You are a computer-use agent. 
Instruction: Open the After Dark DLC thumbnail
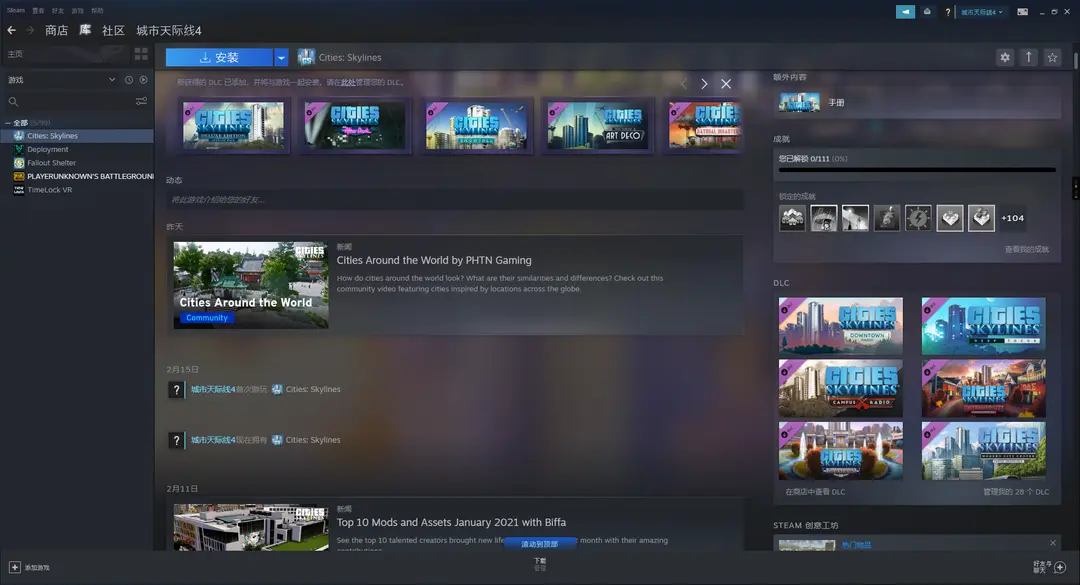(354, 125)
